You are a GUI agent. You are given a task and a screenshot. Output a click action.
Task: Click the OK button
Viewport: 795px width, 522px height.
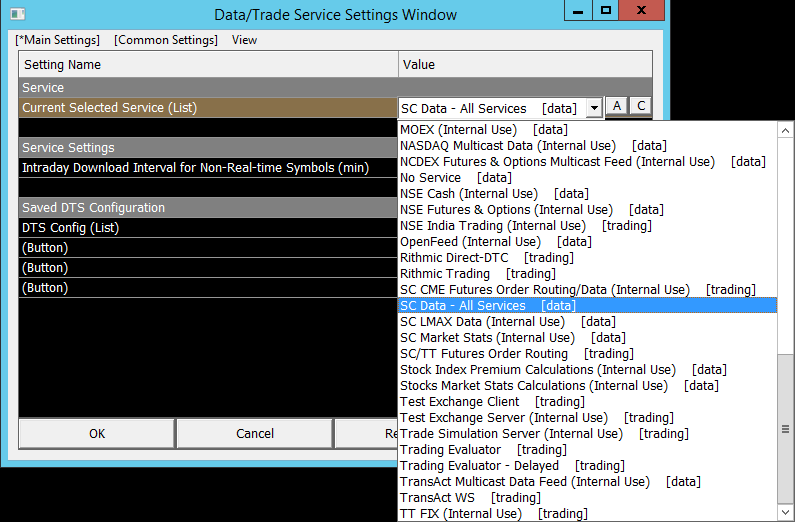(x=97, y=434)
